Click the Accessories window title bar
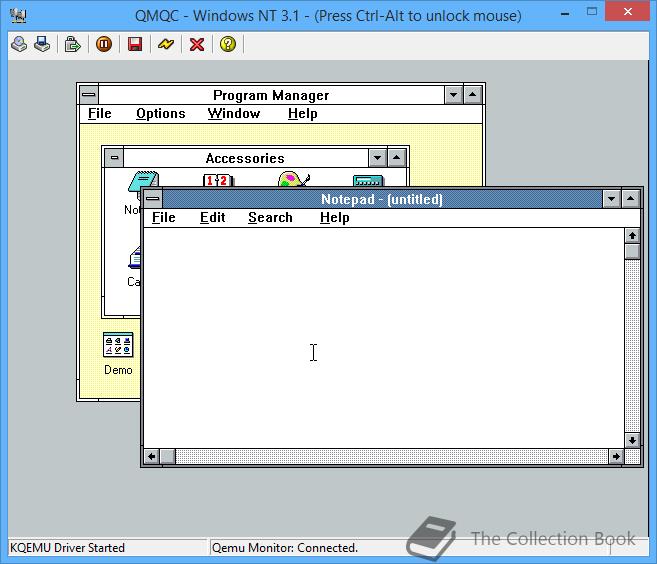This screenshot has width=657, height=564. click(245, 158)
